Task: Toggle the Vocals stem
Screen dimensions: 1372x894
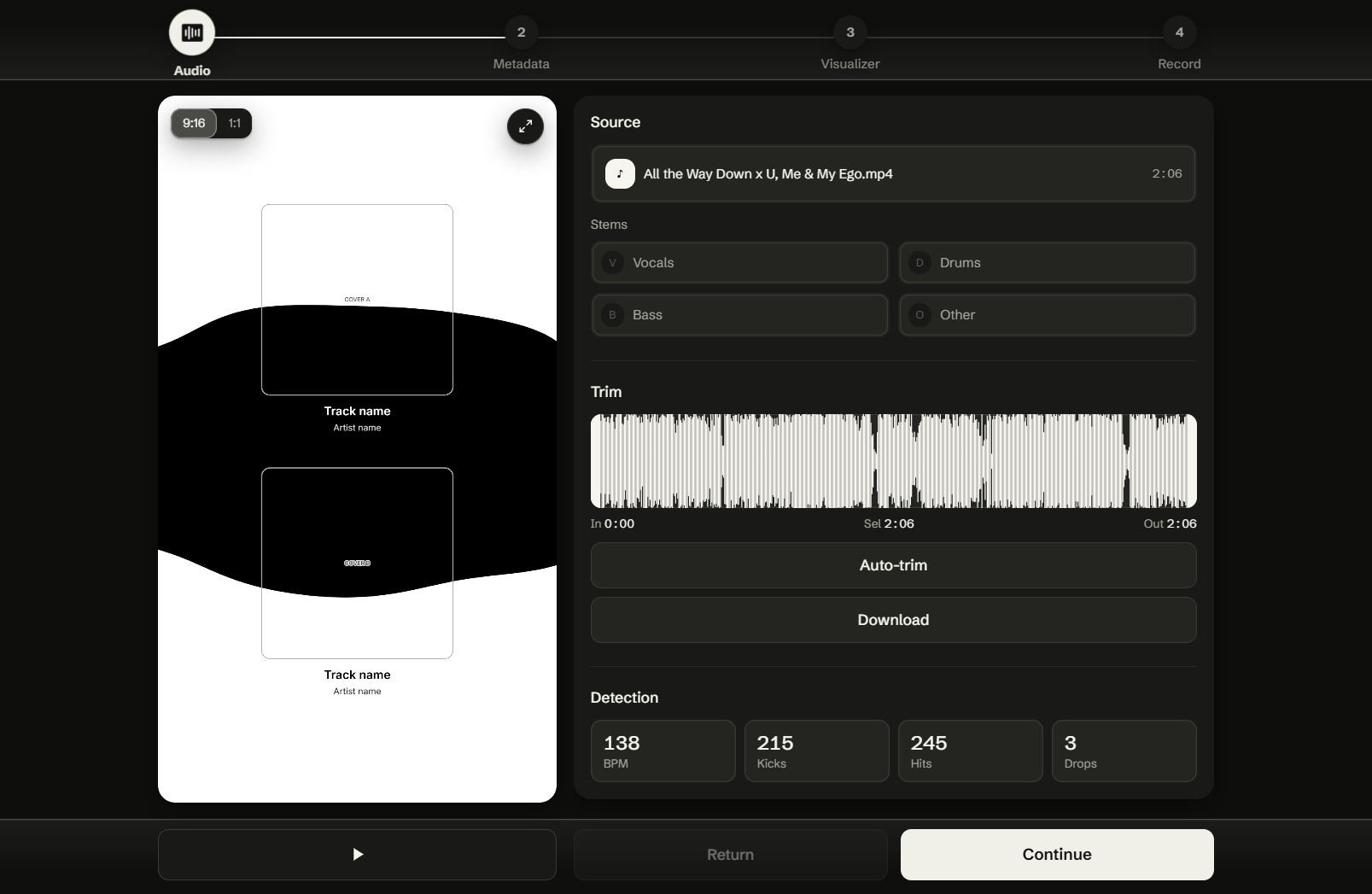Action: [x=739, y=263]
